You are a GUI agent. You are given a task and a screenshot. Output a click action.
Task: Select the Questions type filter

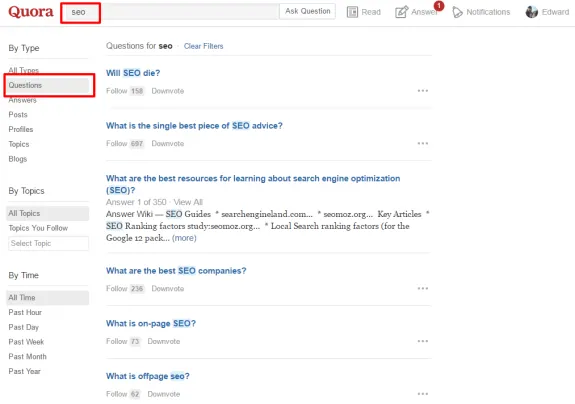coord(48,85)
